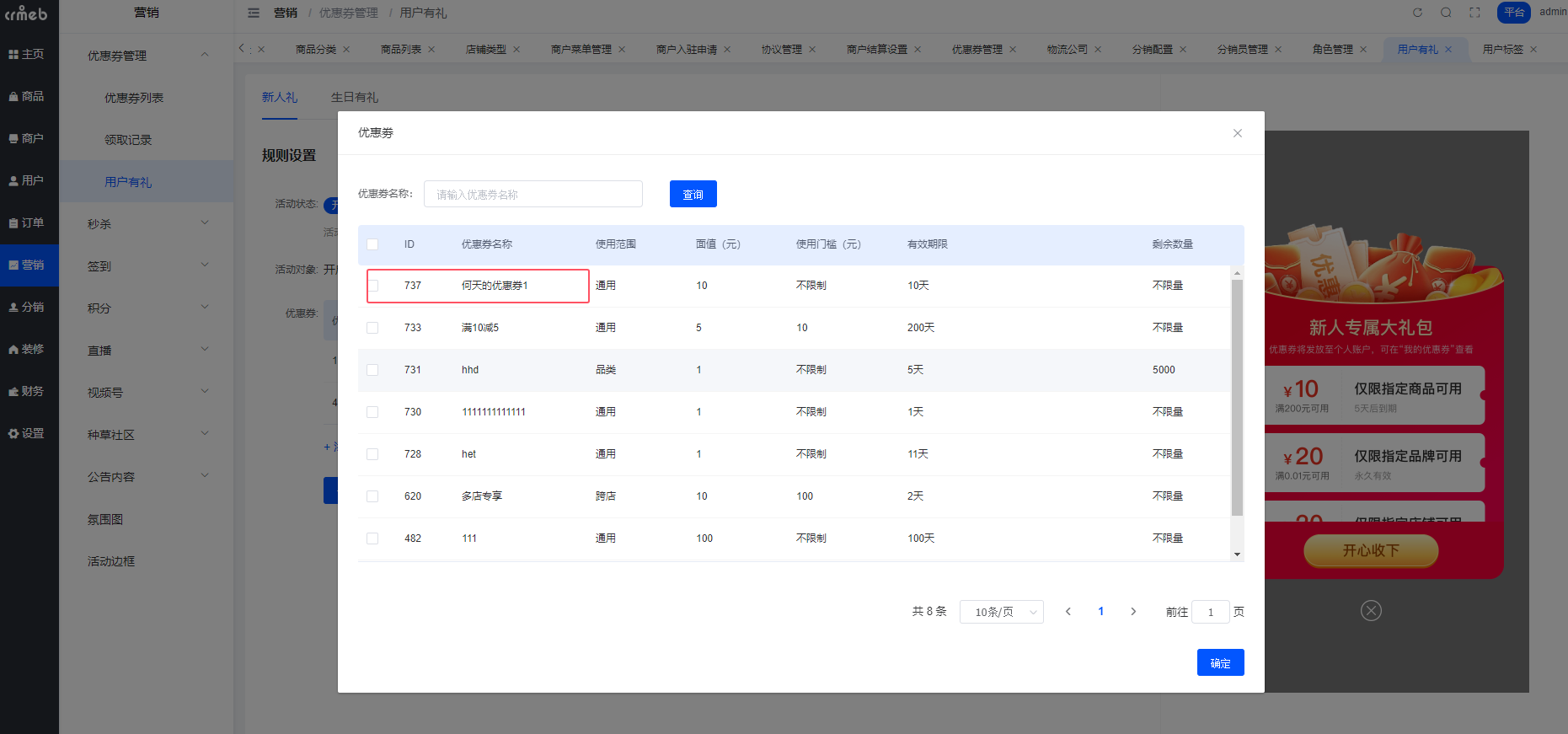Viewport: 1568px width, 734px height.
Task: Open the 主页 home sidebar icon
Action: [26, 54]
